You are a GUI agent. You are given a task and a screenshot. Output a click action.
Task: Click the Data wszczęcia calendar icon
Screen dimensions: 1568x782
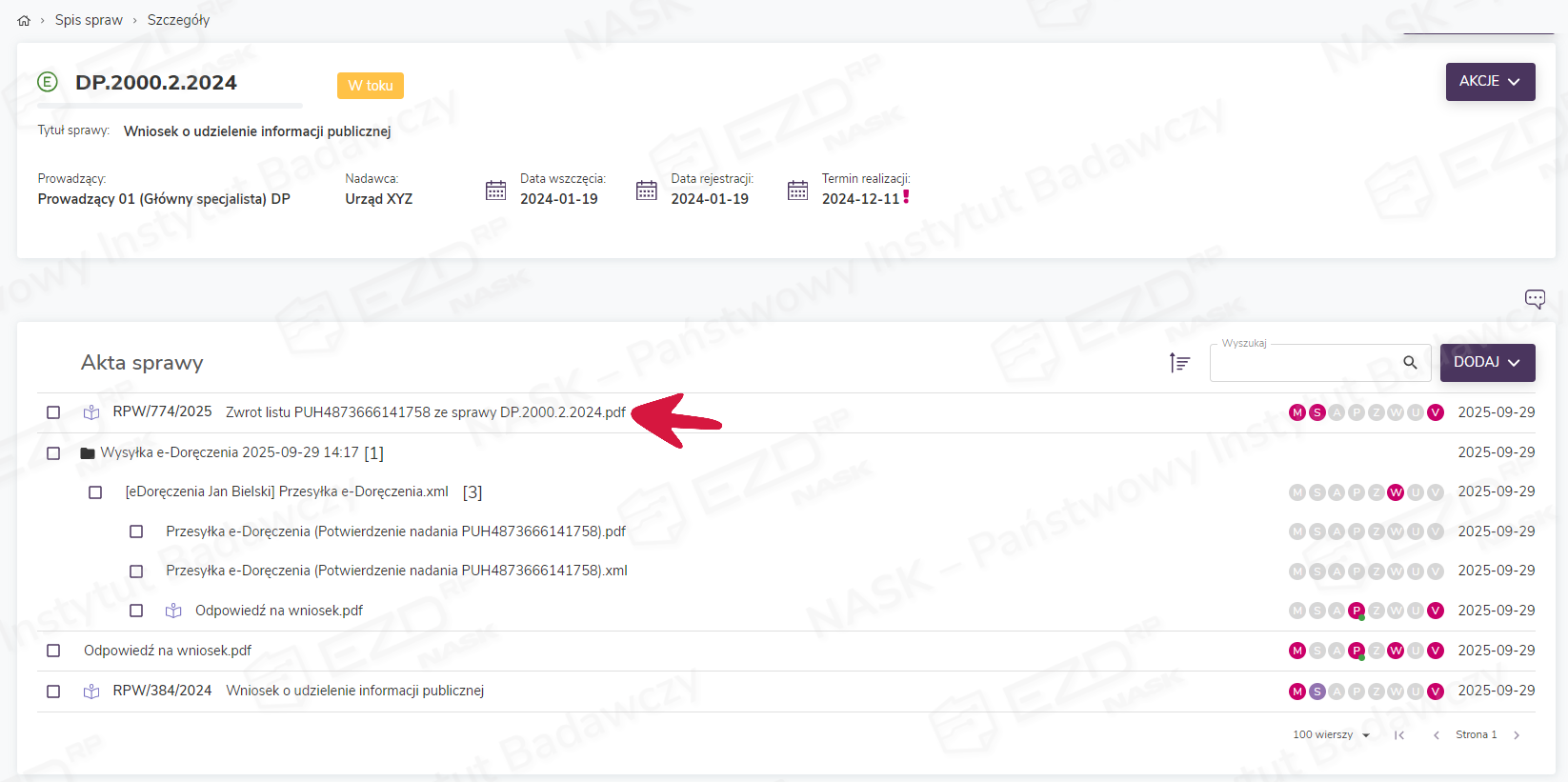[495, 190]
